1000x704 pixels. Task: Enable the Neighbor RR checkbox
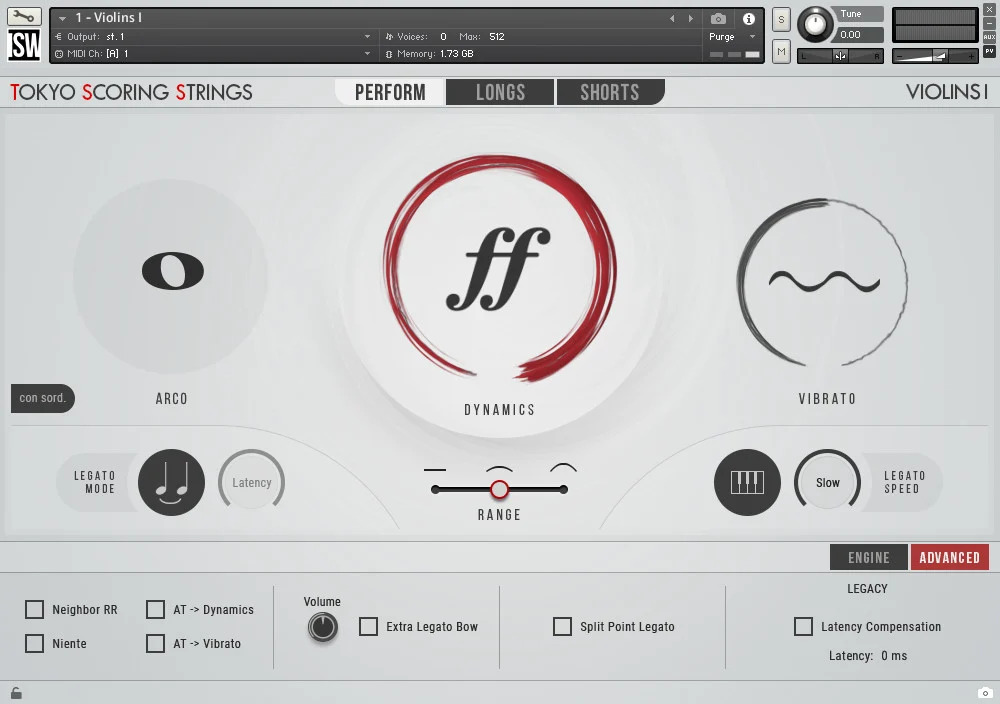(x=34, y=610)
